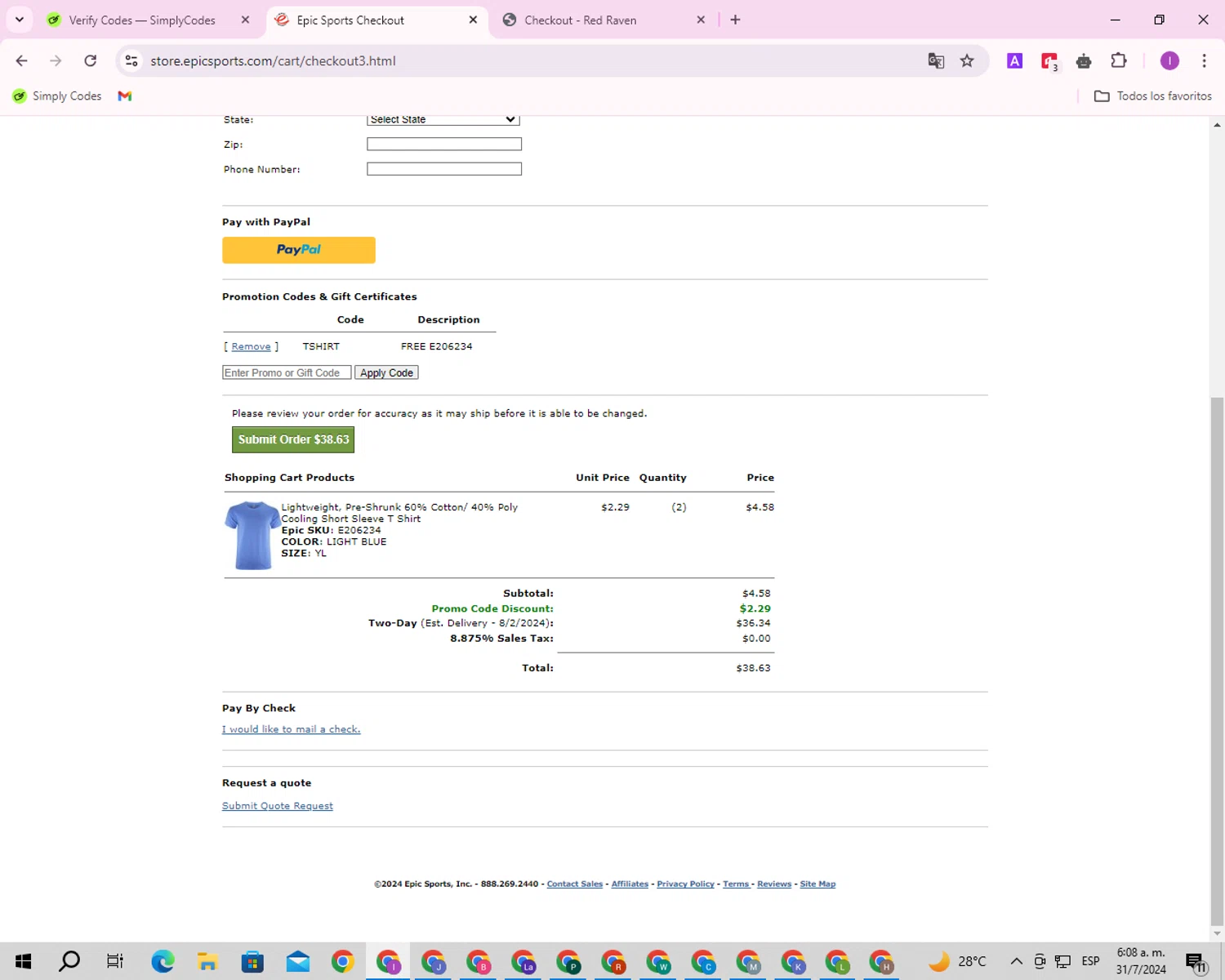The width and height of the screenshot is (1225, 980).
Task: Open the red extension with badge 3
Action: pos(1049,61)
